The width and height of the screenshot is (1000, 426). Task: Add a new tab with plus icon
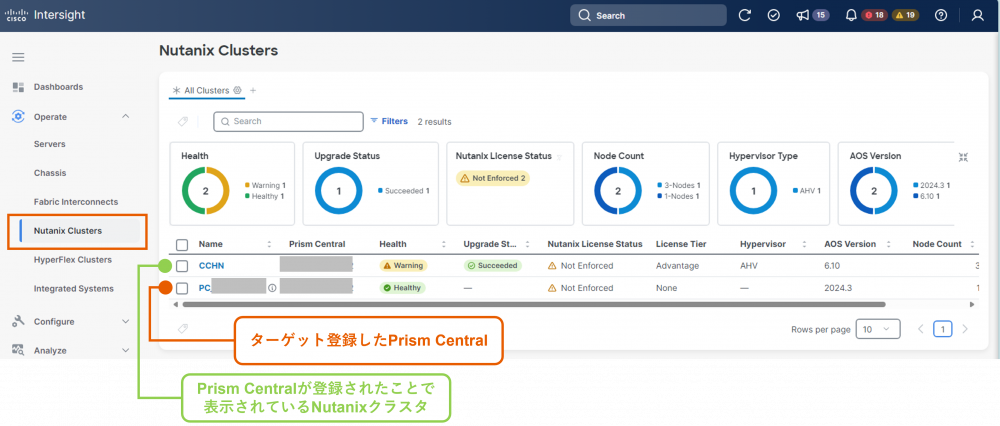253,91
